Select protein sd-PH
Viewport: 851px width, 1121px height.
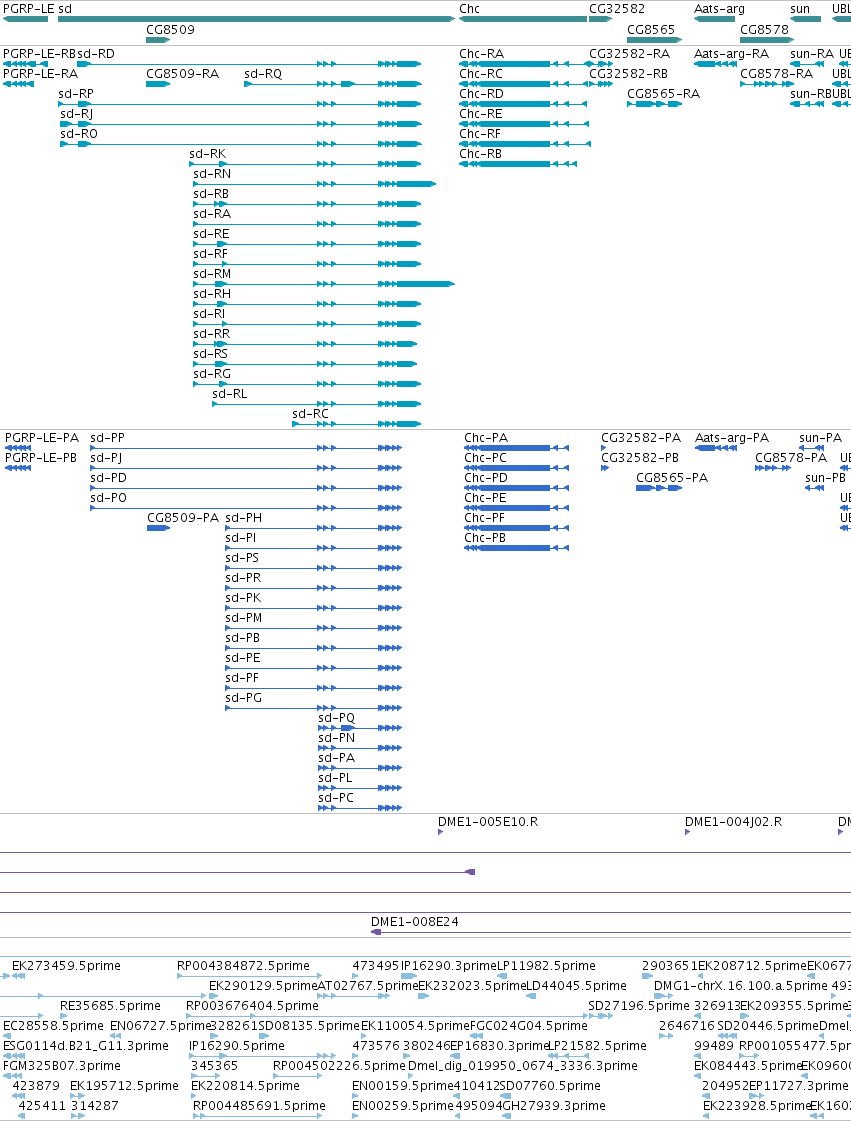click(x=313, y=528)
